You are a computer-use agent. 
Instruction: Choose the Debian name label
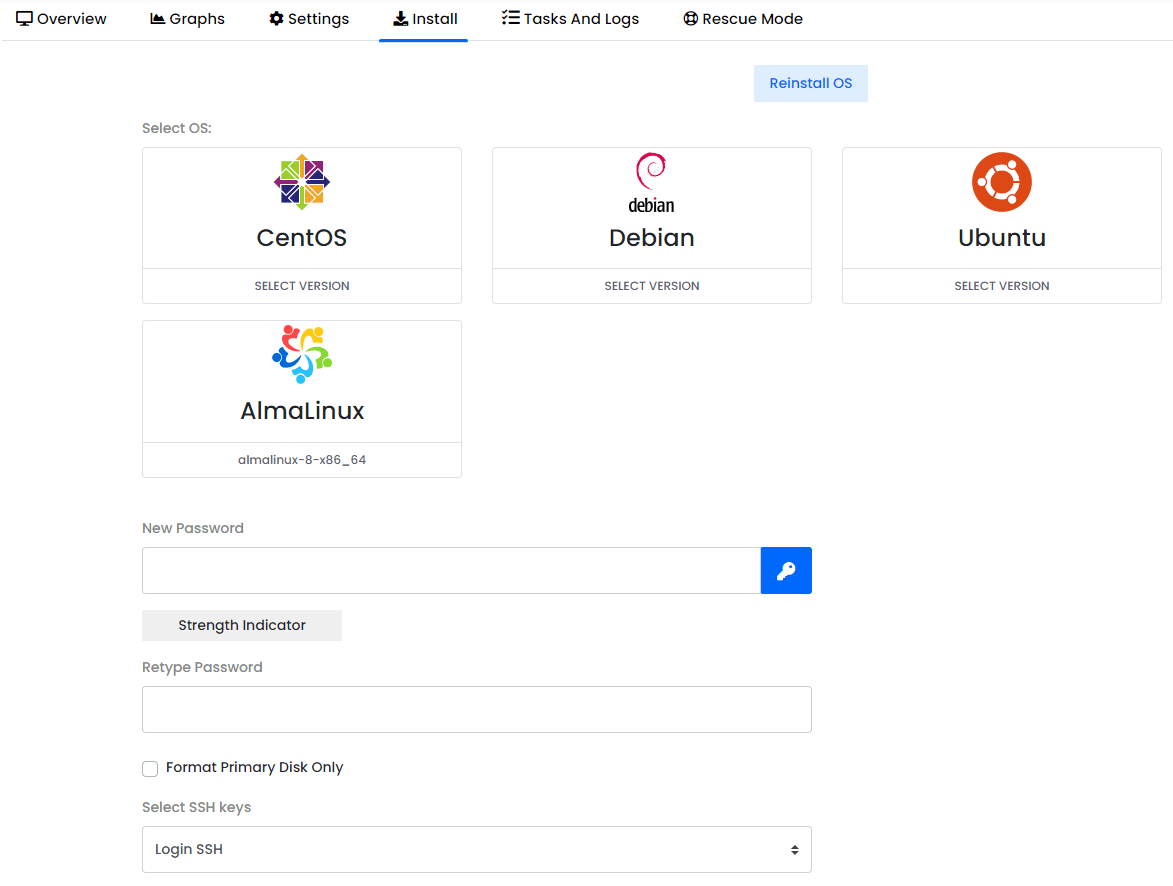point(652,238)
